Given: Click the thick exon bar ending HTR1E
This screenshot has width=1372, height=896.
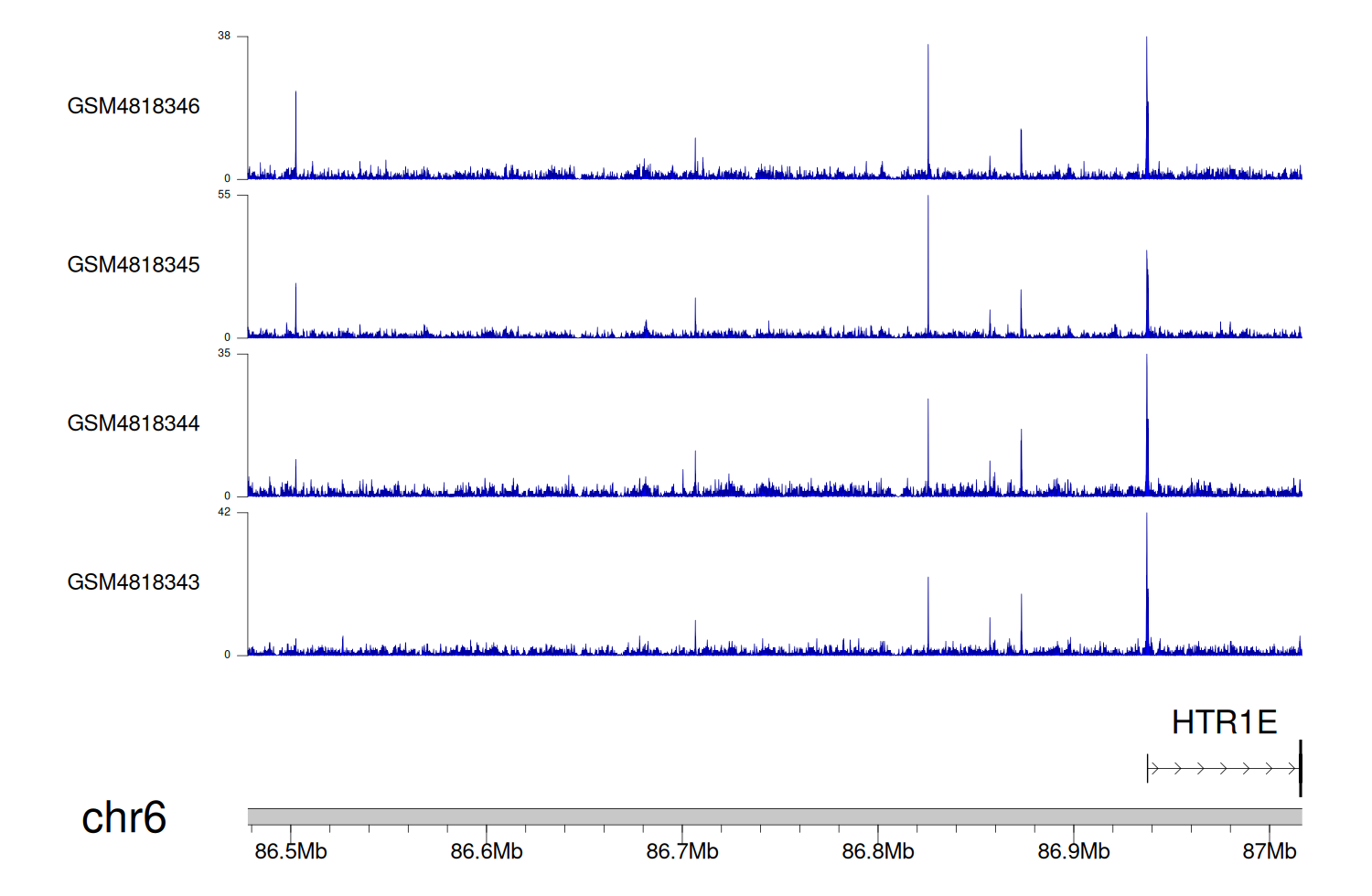Looking at the screenshot, I should [1300, 769].
